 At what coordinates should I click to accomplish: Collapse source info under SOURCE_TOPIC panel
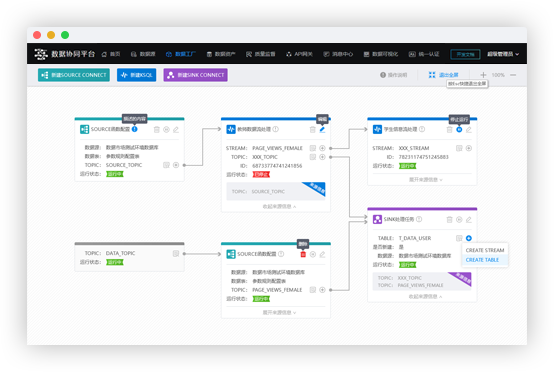[x=279, y=206]
